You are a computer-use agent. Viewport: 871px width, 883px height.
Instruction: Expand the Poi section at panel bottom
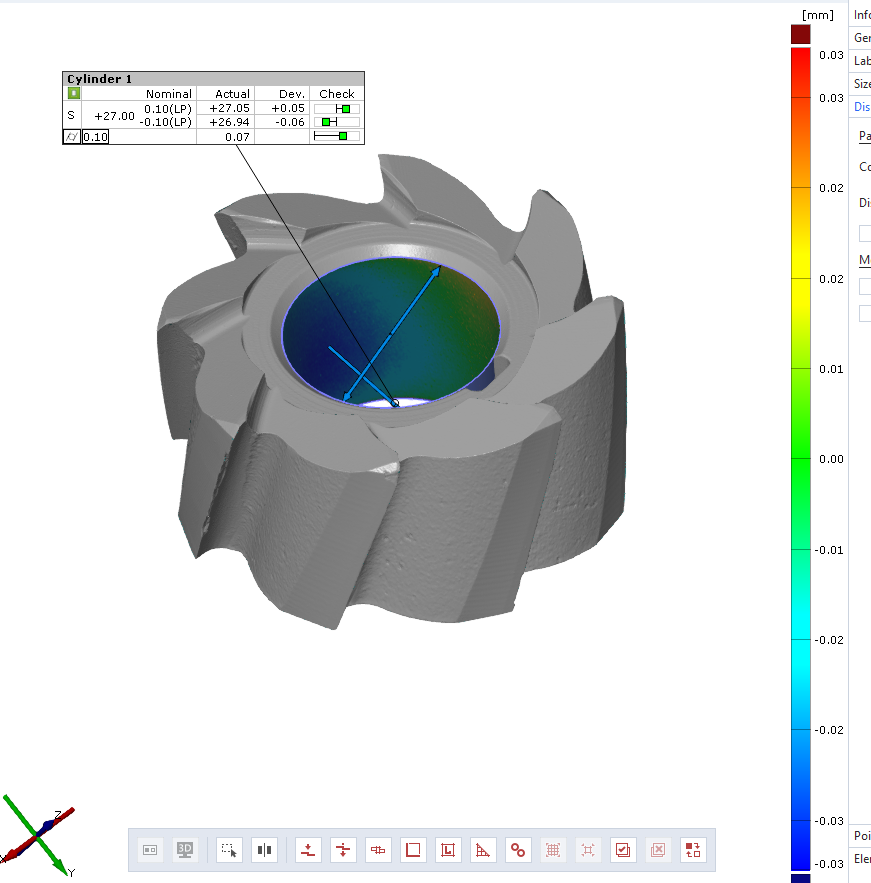861,835
